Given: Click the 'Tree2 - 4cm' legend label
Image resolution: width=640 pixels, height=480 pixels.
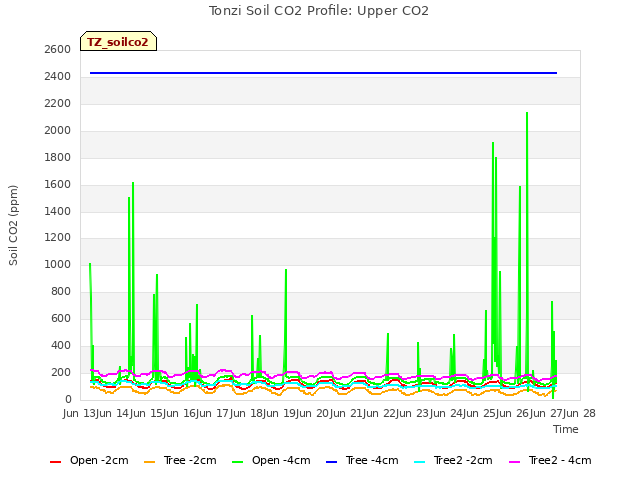Looking at the screenshot, I should [x=560, y=460].
